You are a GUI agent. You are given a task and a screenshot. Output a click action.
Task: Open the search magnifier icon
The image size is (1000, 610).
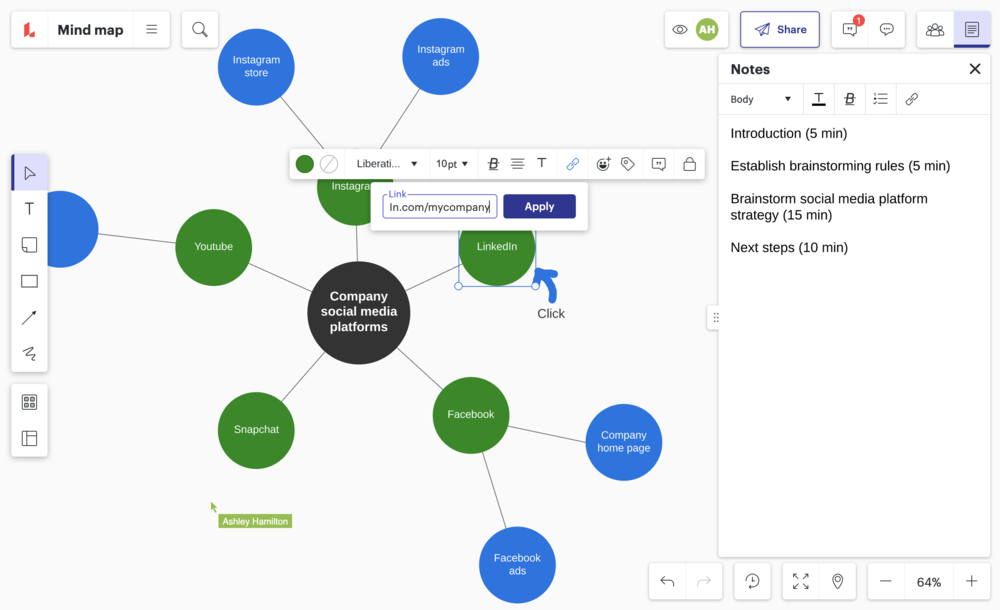(x=200, y=30)
